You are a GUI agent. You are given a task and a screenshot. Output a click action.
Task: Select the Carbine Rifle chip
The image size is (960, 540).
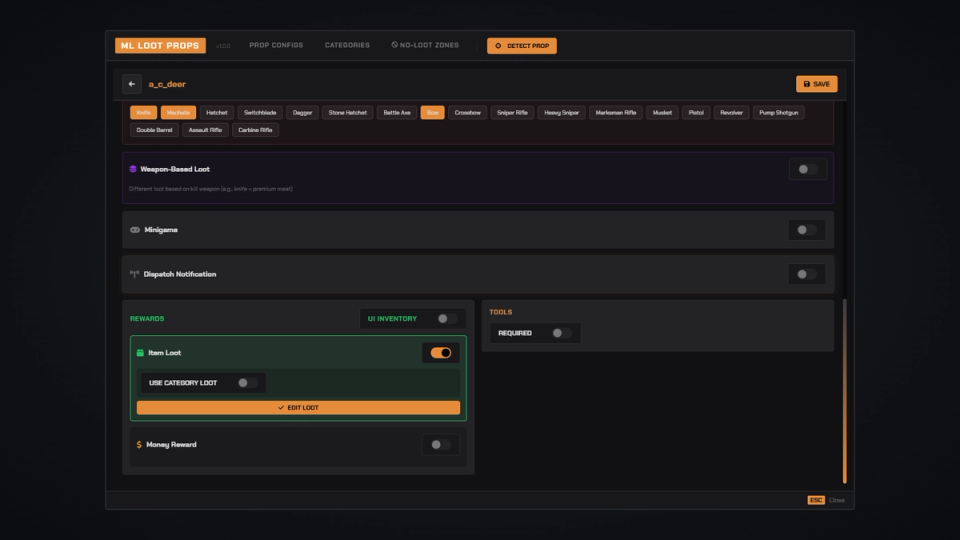tap(255, 130)
